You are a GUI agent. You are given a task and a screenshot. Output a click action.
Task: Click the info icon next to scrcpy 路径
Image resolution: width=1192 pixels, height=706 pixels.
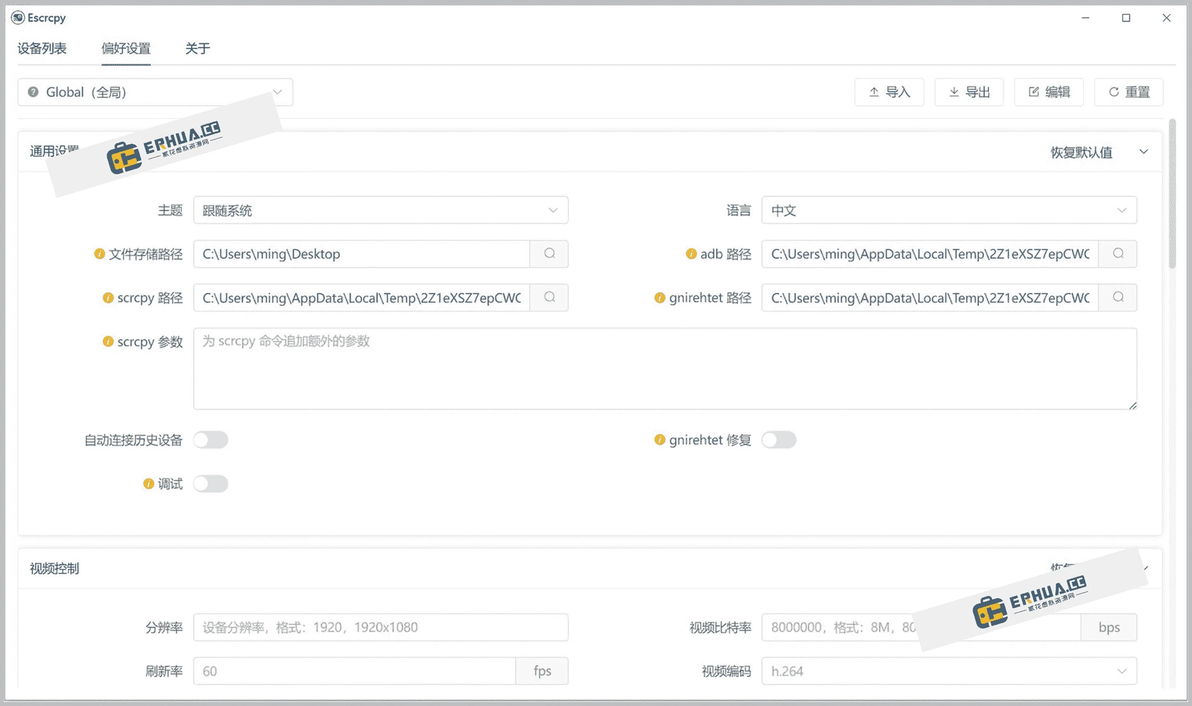coord(108,298)
